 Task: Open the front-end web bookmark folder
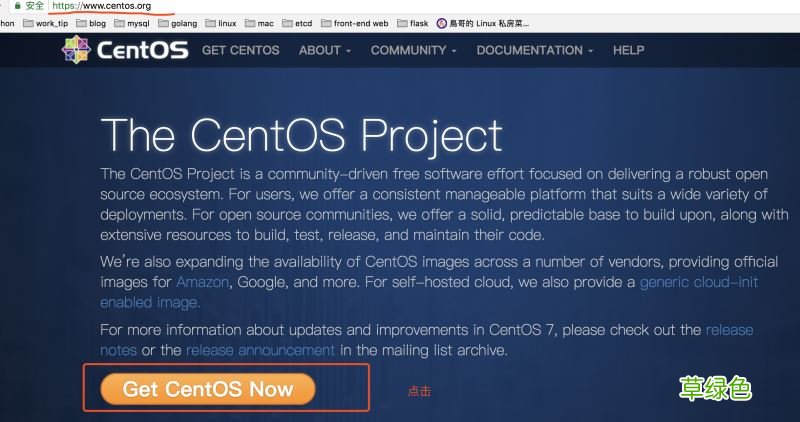coord(355,23)
